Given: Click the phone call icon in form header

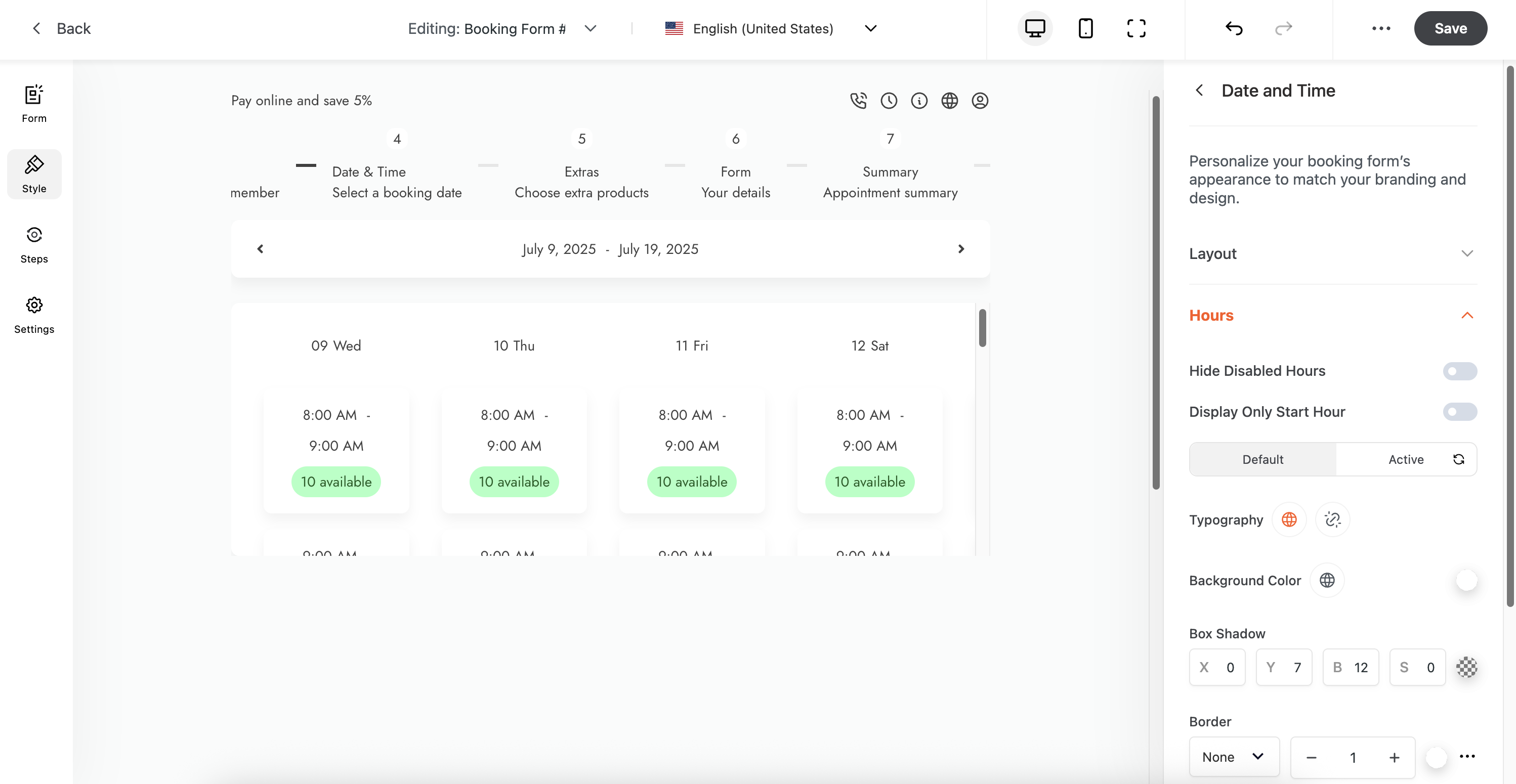Looking at the screenshot, I should (x=858, y=101).
